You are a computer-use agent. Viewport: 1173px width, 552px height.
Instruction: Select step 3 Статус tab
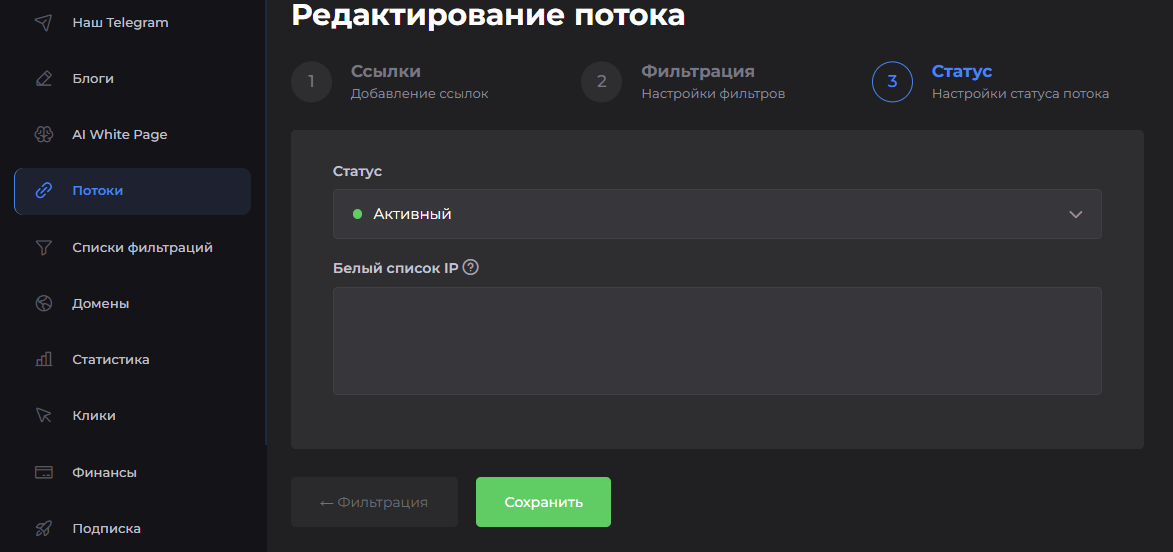[990, 82]
